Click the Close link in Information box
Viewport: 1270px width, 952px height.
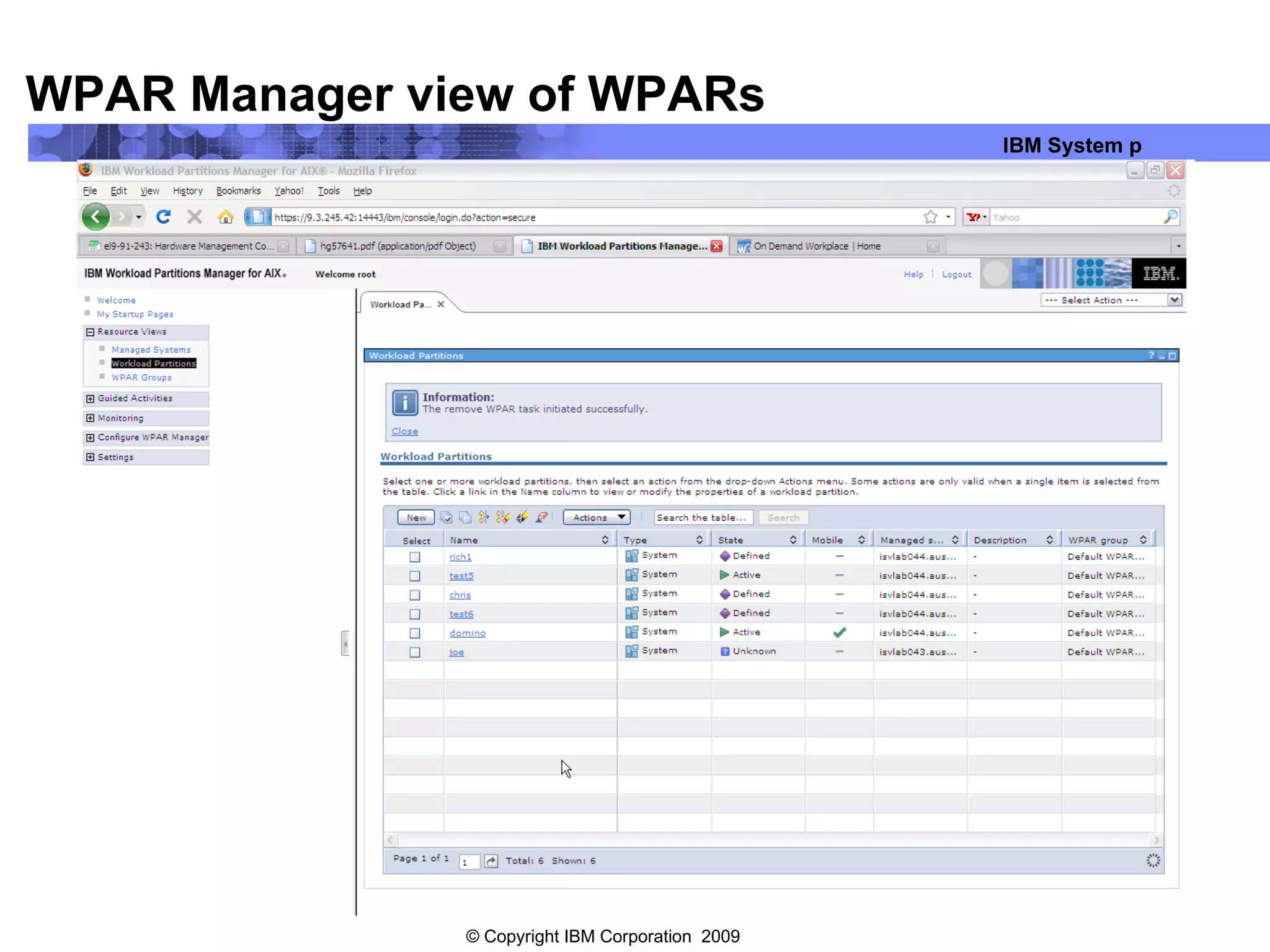point(405,431)
